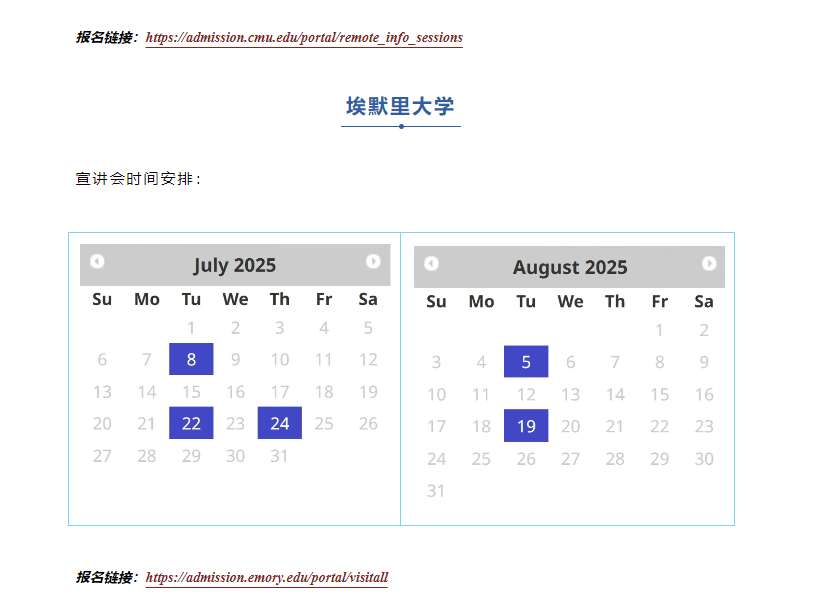Click July 23 in the calendar
815x612 pixels.
click(x=235, y=423)
